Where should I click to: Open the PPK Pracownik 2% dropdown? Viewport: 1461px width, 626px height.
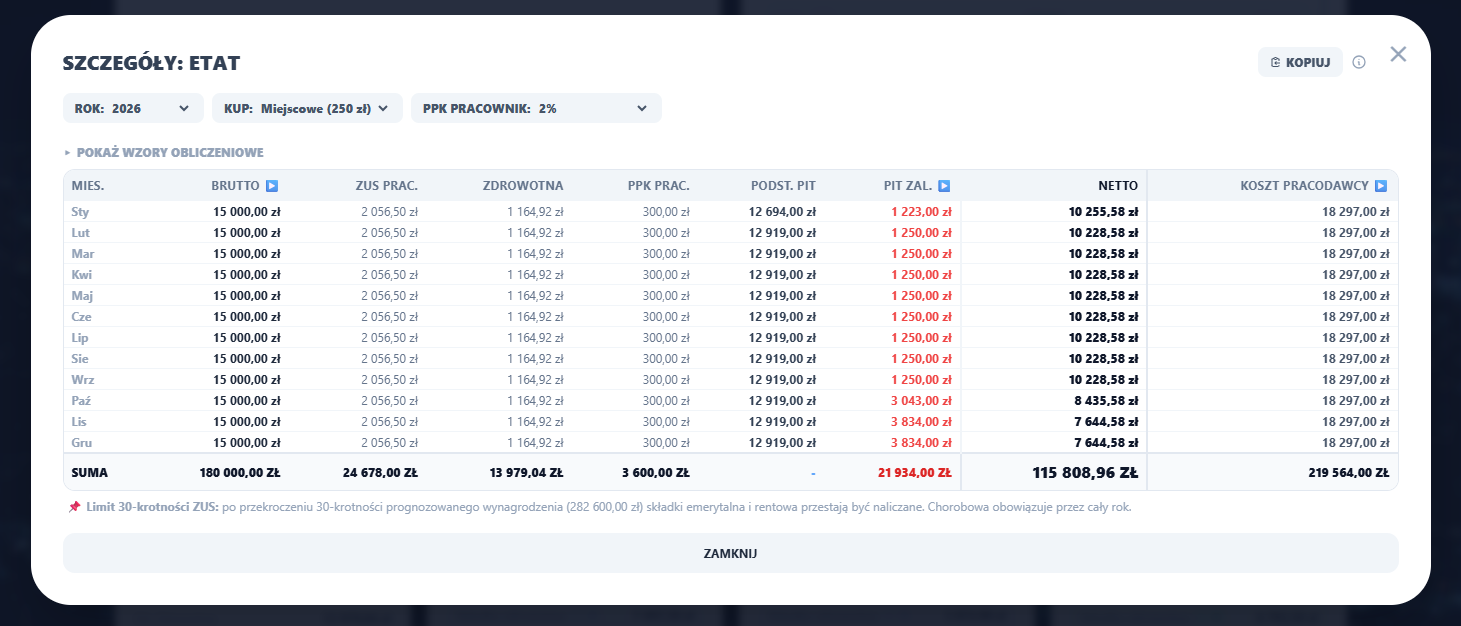pyautogui.click(x=536, y=108)
